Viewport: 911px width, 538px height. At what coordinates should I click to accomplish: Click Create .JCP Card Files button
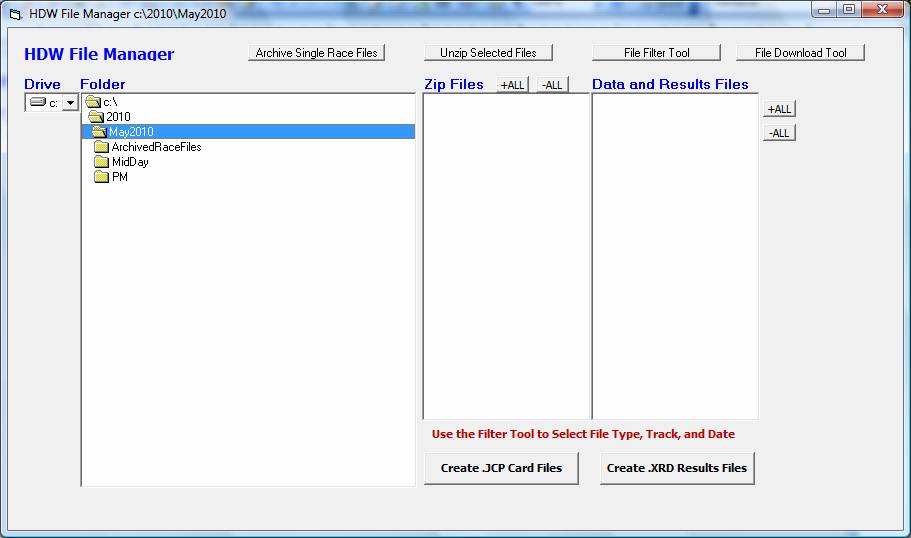coord(501,468)
